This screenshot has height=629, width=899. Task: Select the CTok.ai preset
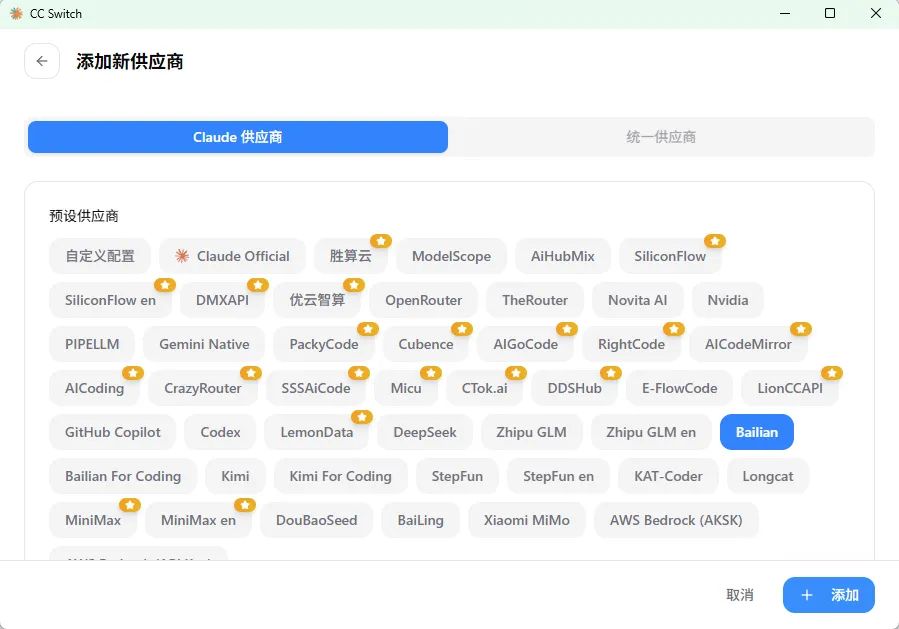click(484, 389)
